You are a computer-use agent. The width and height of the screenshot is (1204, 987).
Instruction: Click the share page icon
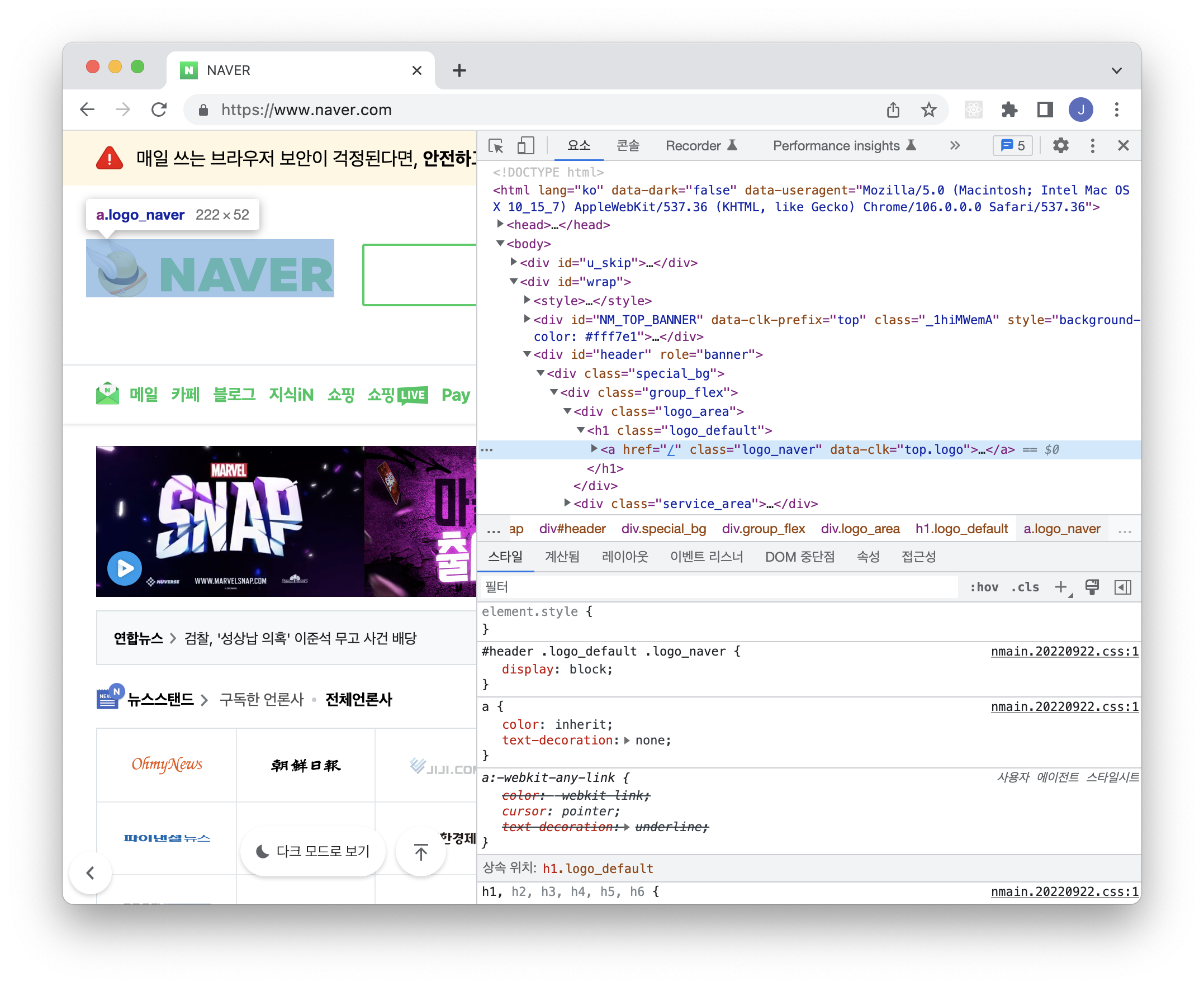893,110
